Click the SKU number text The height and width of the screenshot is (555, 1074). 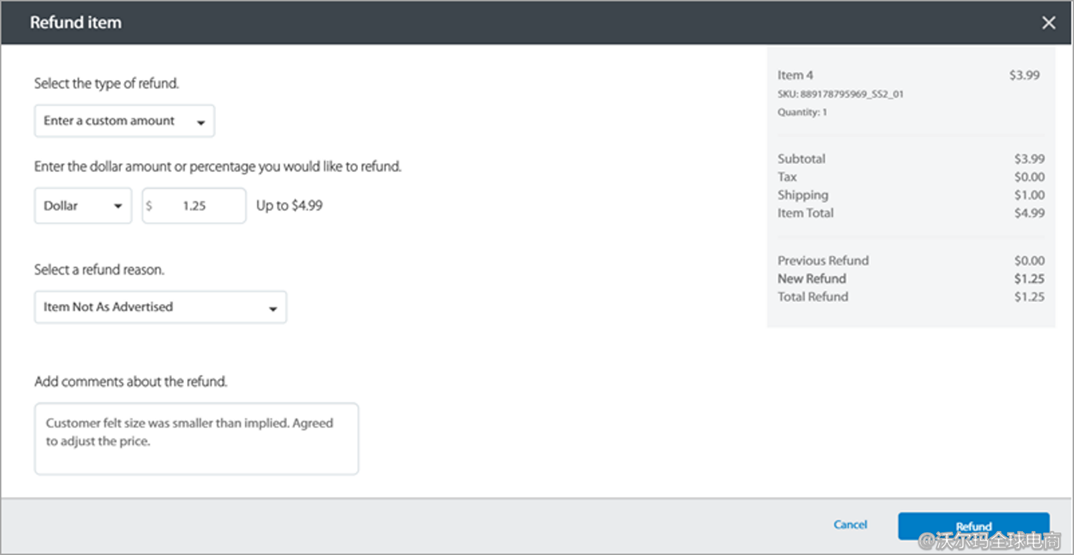(841, 94)
